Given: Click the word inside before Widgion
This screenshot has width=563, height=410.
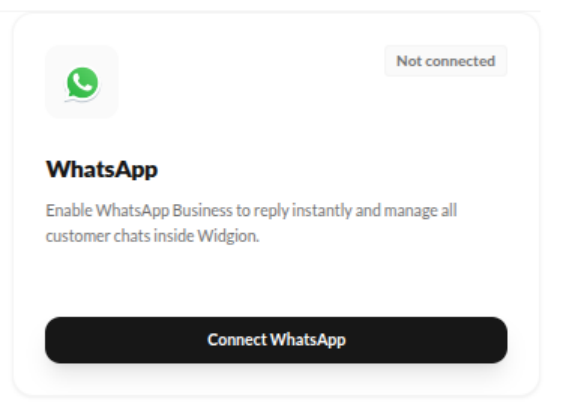Looking at the screenshot, I should (174, 236).
